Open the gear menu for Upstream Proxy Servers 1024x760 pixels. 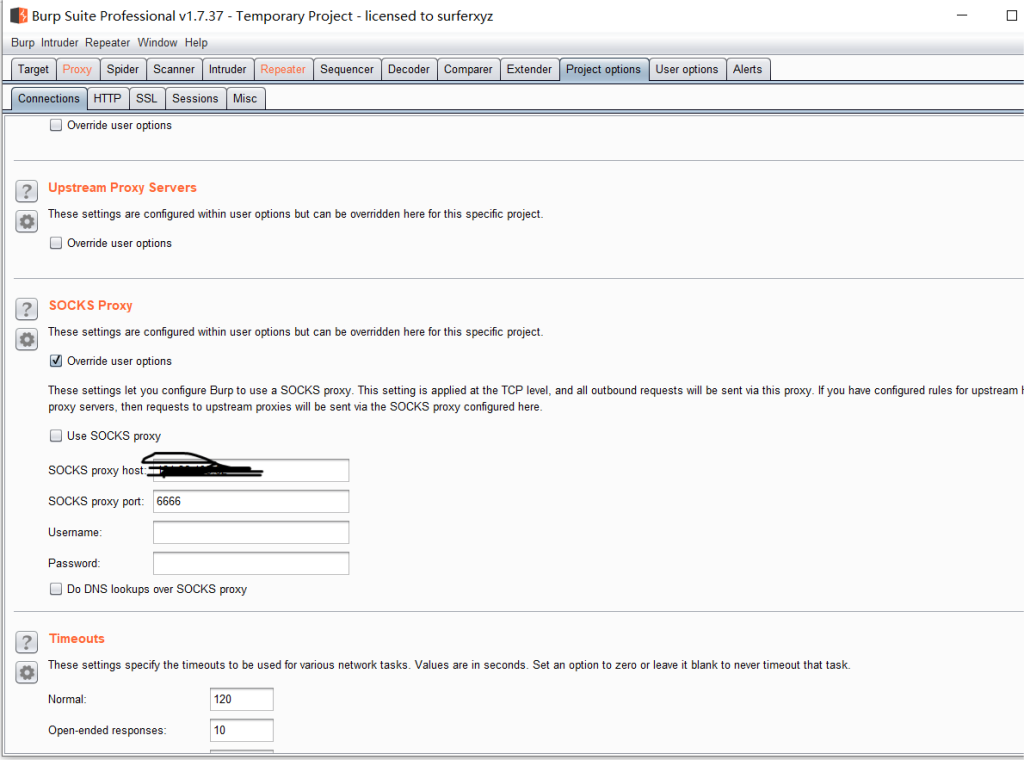tap(27, 222)
